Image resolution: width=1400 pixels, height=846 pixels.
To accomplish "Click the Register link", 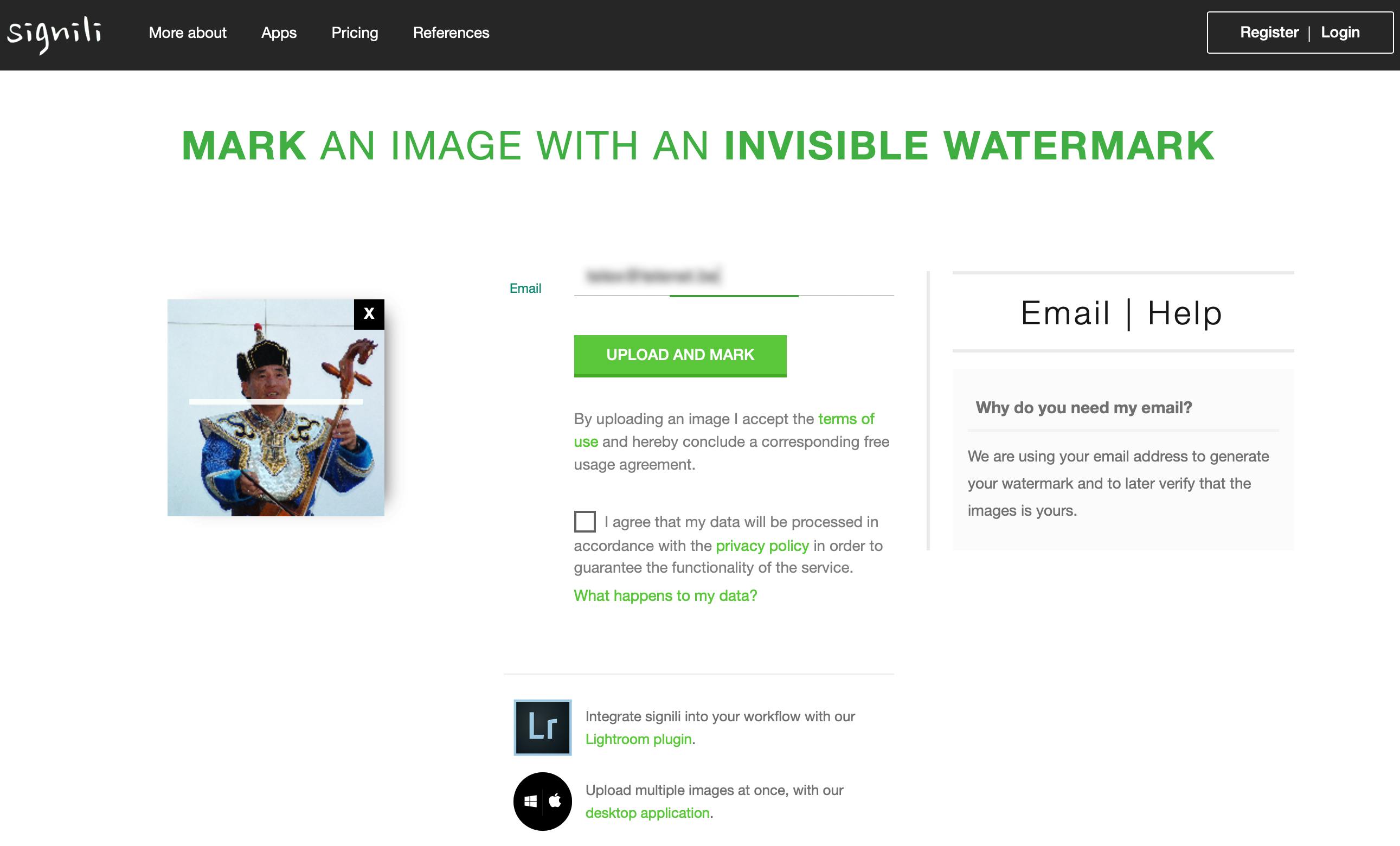I will [1269, 33].
